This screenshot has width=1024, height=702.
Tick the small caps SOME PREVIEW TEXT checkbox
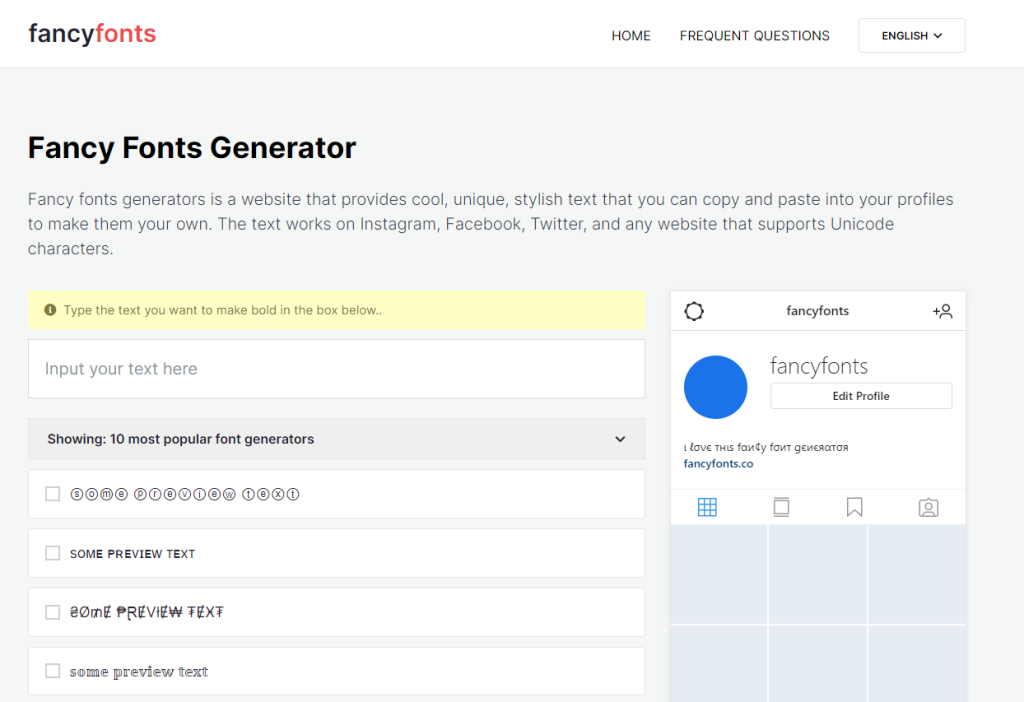pyautogui.click(x=53, y=553)
